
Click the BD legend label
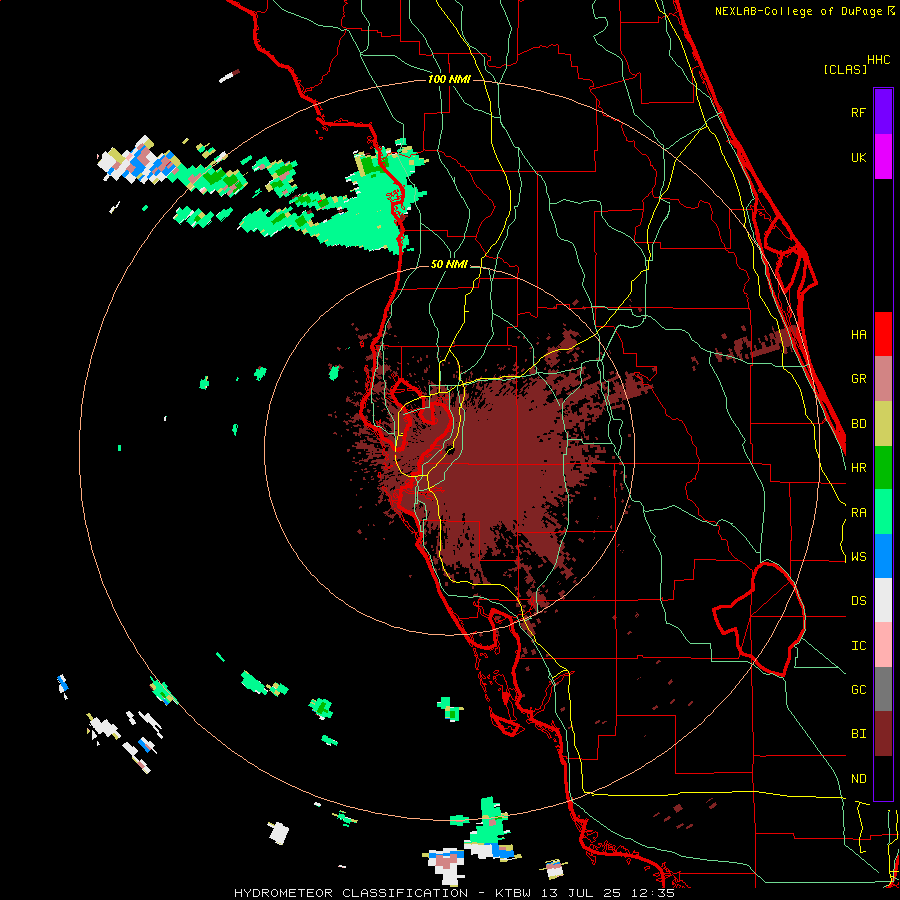coord(858,424)
